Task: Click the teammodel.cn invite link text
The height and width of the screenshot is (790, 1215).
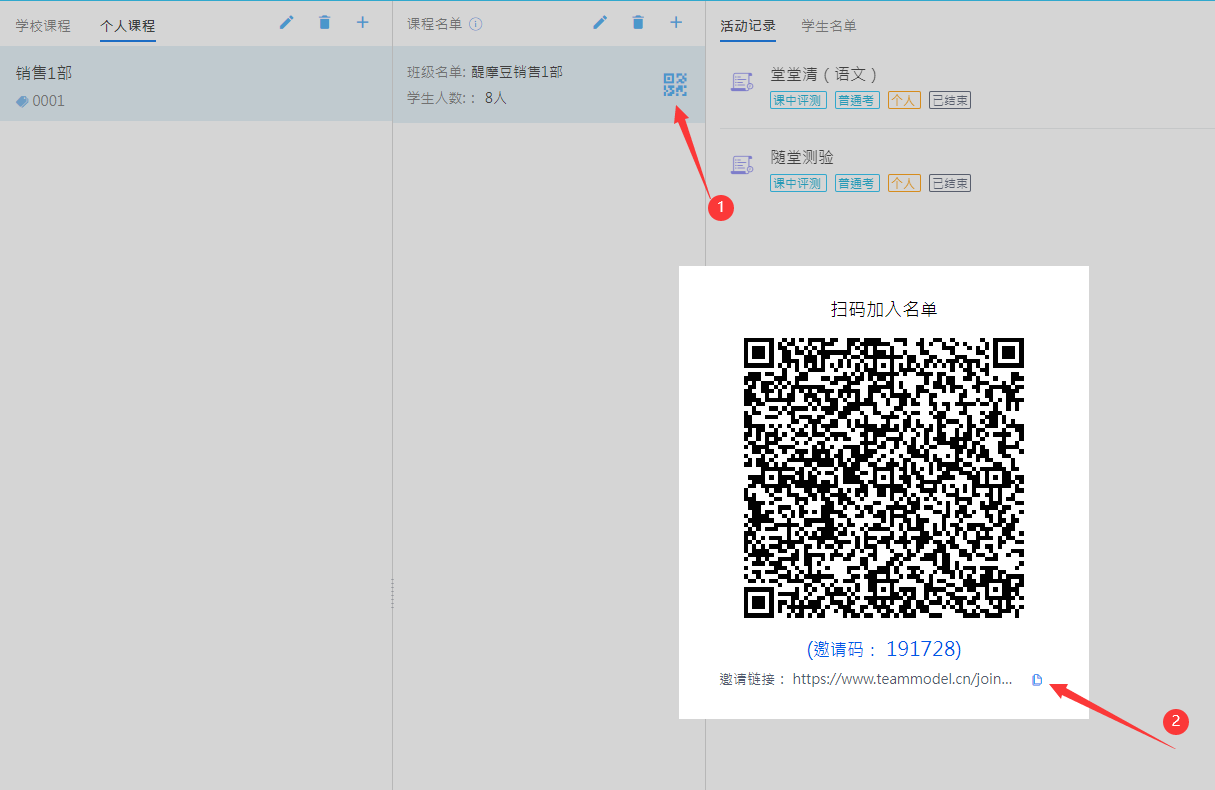Action: [902, 679]
